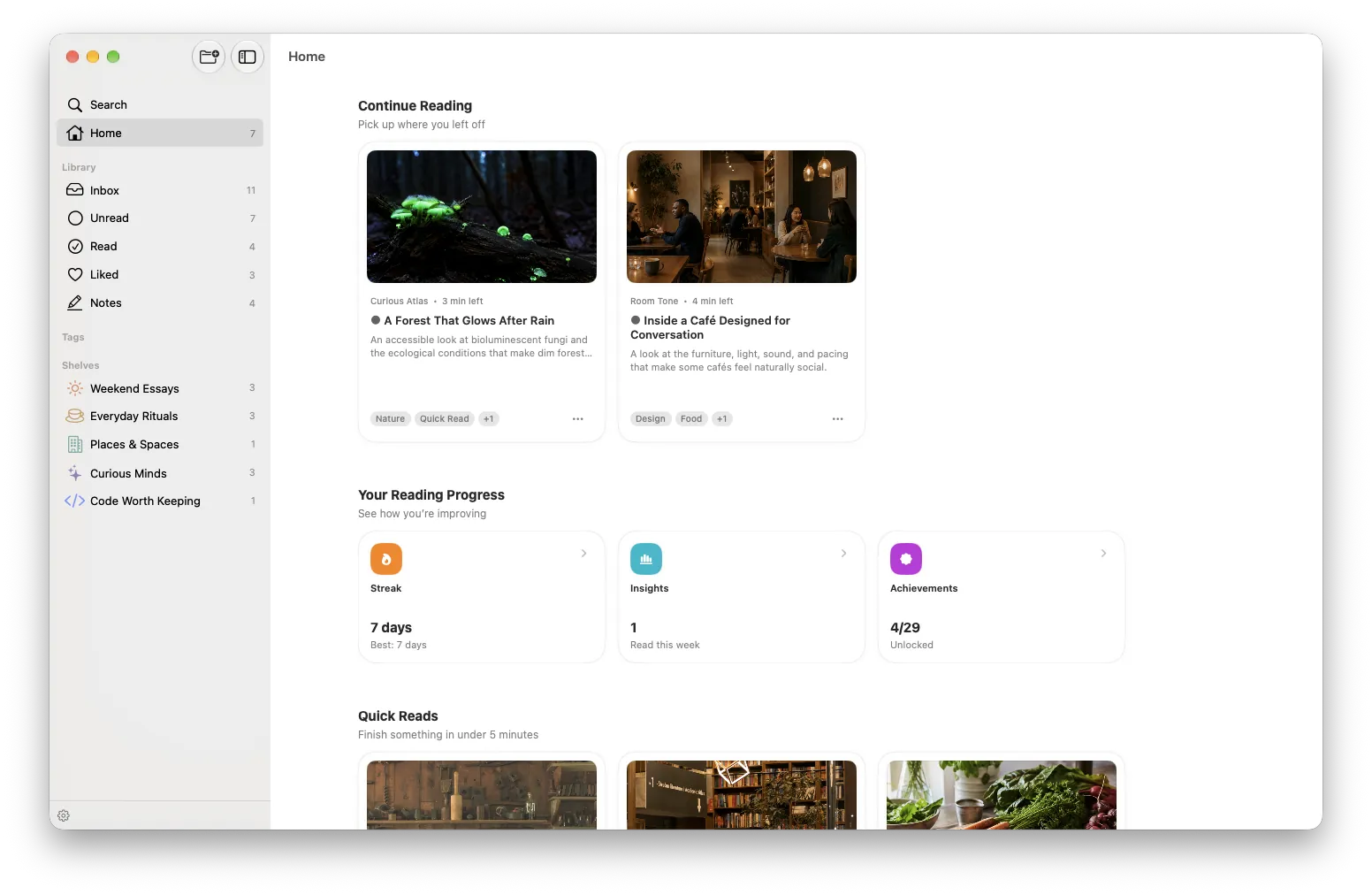Viewport: 1372px width, 895px height.
Task: Click the 'Continue Reading' heading
Action: (415, 106)
